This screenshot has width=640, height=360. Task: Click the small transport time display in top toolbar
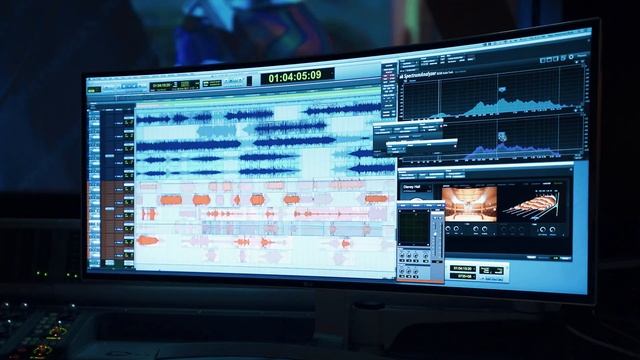point(174,86)
